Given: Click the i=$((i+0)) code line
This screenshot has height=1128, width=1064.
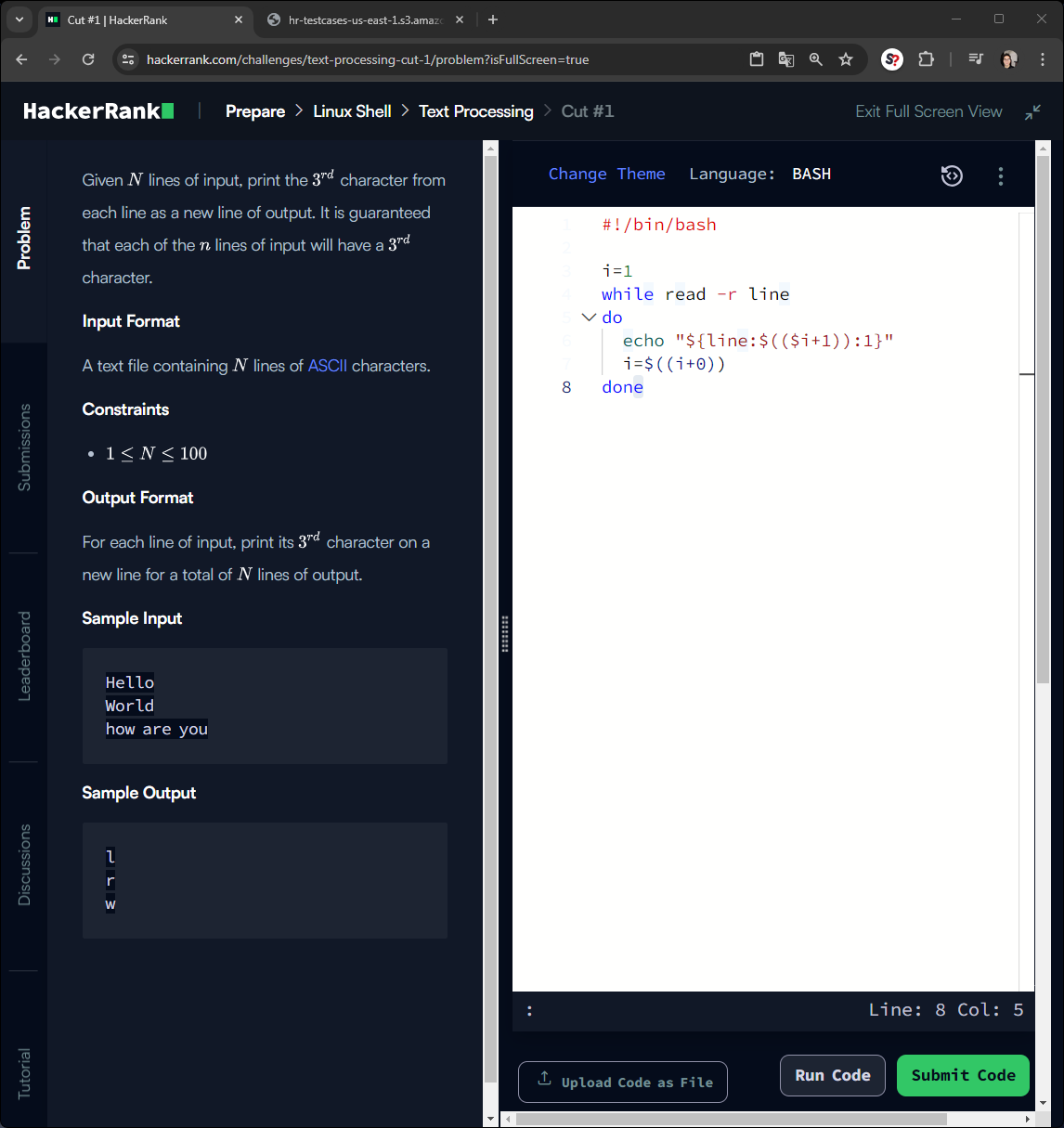Looking at the screenshot, I should 674,364.
